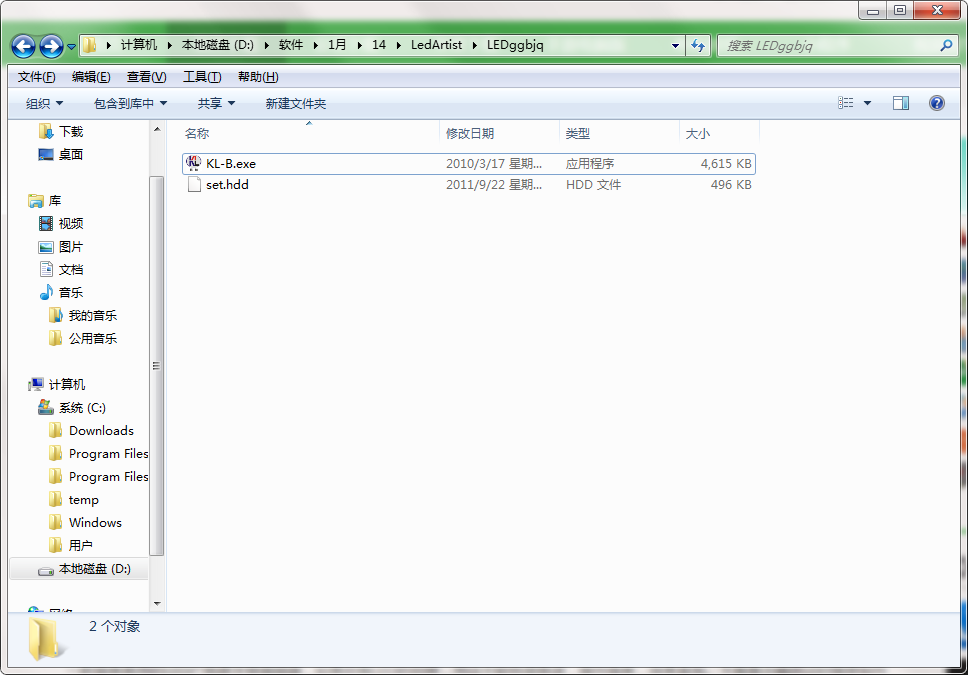968x675 pixels.
Task: Click the refresh icon in address bar
Action: (x=697, y=45)
